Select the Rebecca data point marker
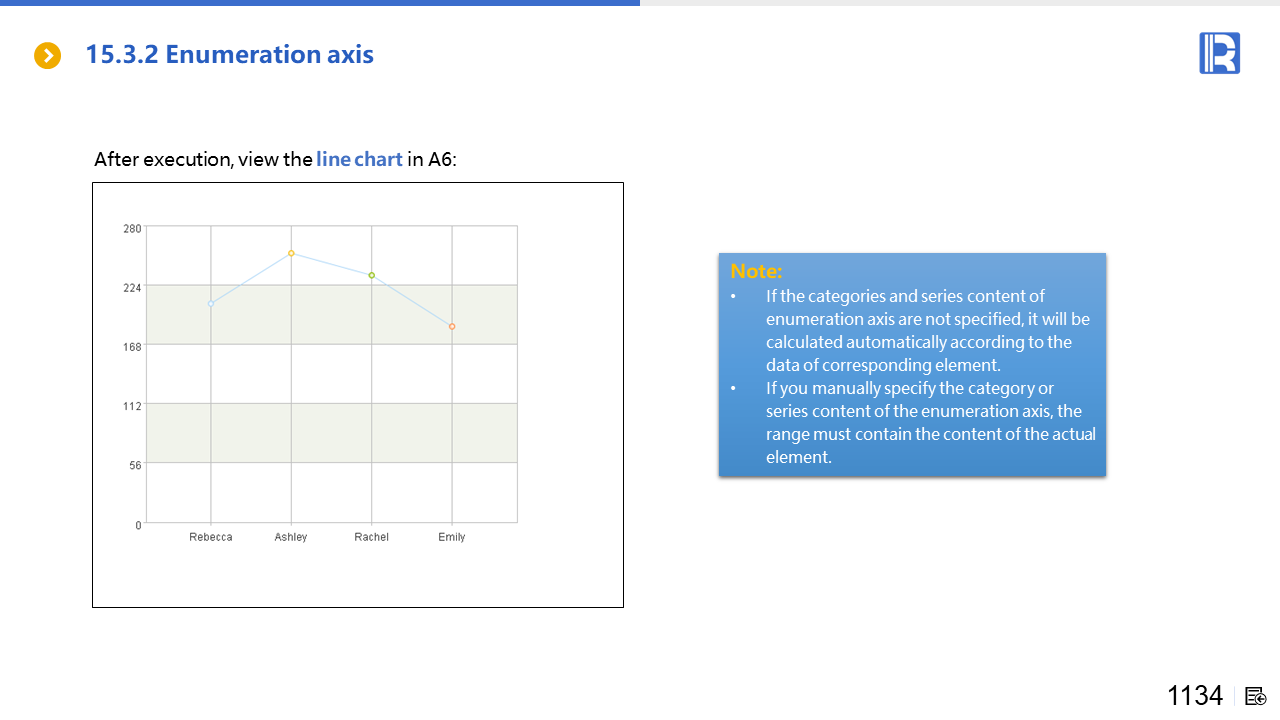Viewport: 1280px width, 720px height. 211,304
